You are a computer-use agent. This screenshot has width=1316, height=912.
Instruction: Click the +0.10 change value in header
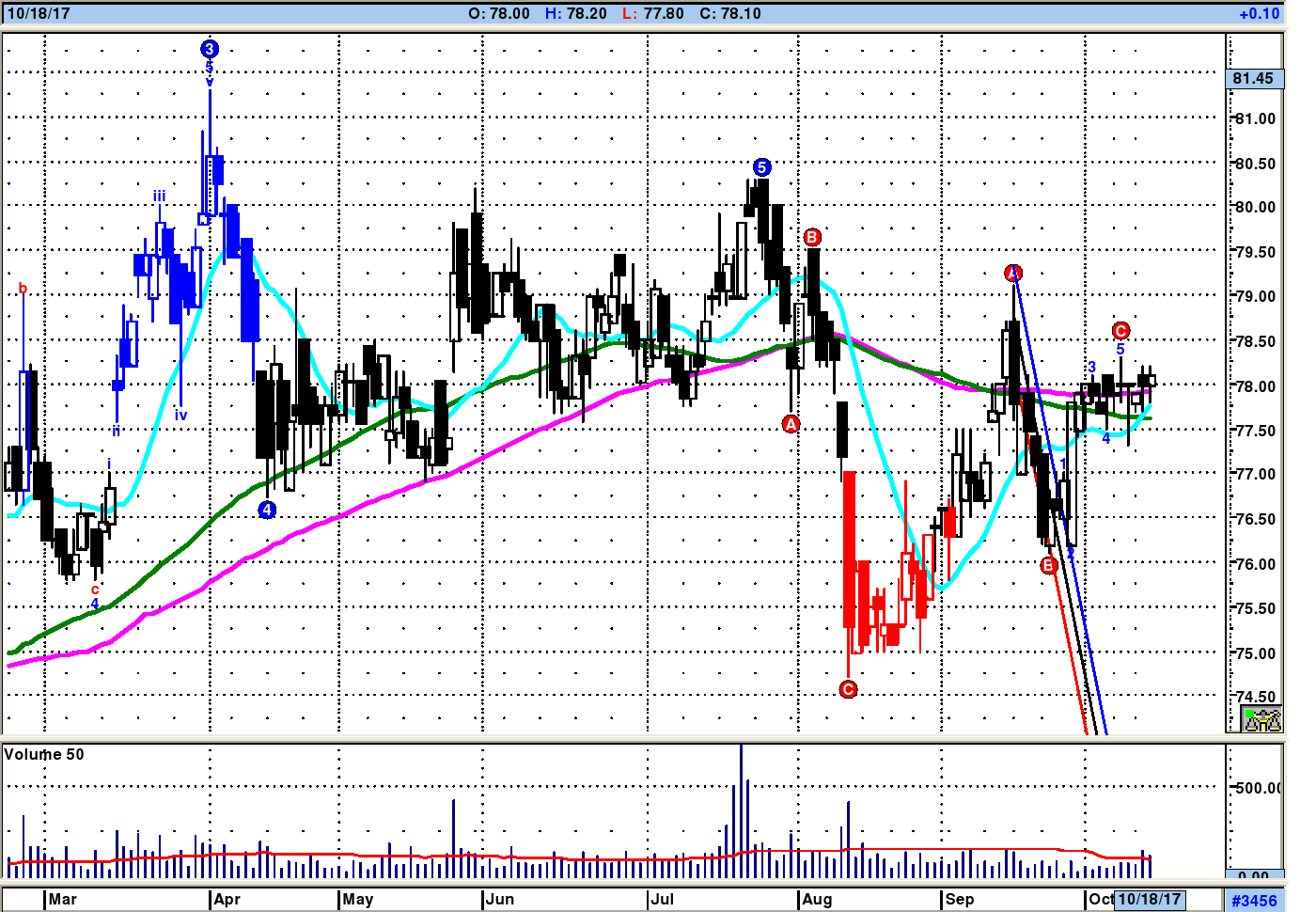1259,13
